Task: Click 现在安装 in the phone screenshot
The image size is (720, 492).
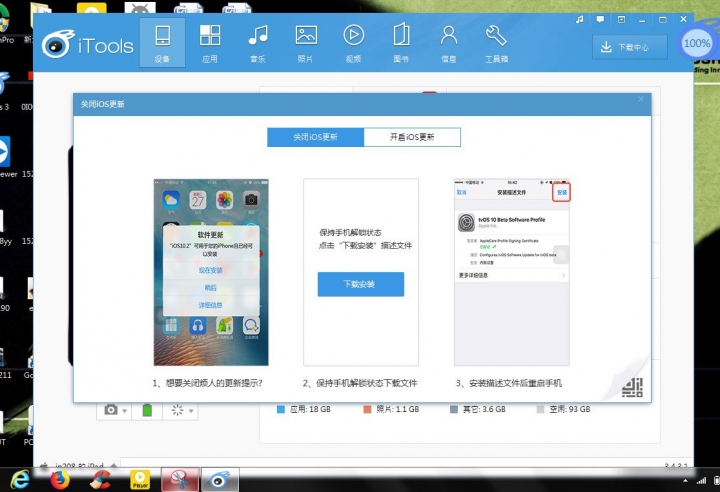Action: 211,270
